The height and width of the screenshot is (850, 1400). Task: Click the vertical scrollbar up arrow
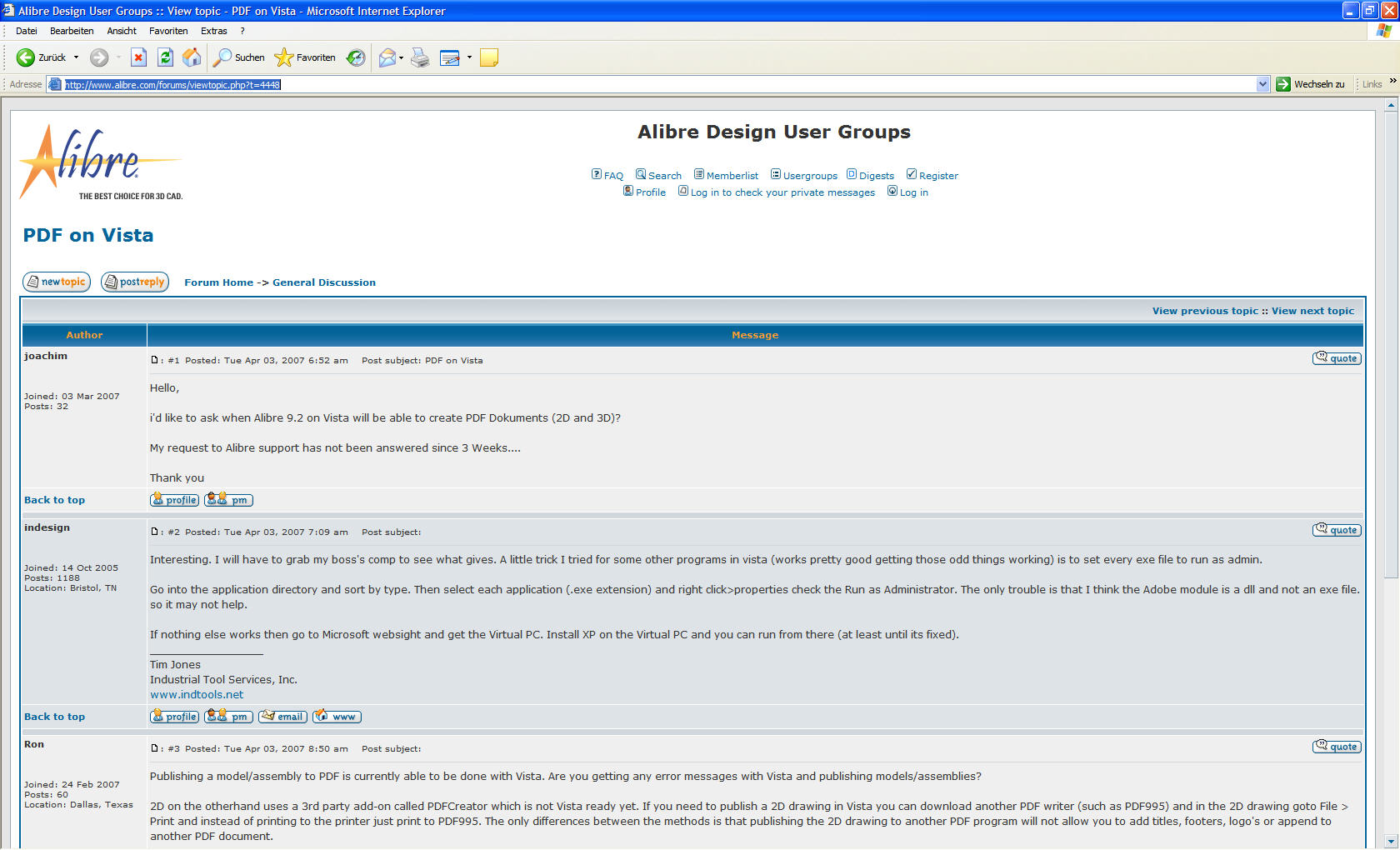1391,105
